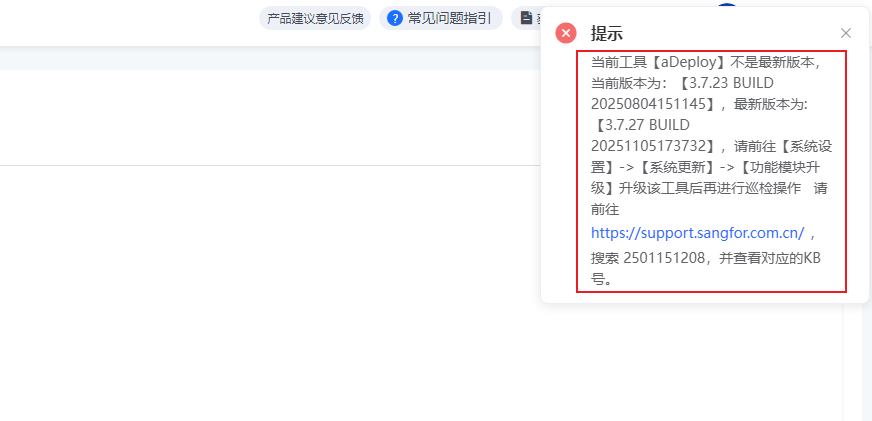Open the support.sangfor.com.cn link
872x421 pixels.
click(697, 233)
